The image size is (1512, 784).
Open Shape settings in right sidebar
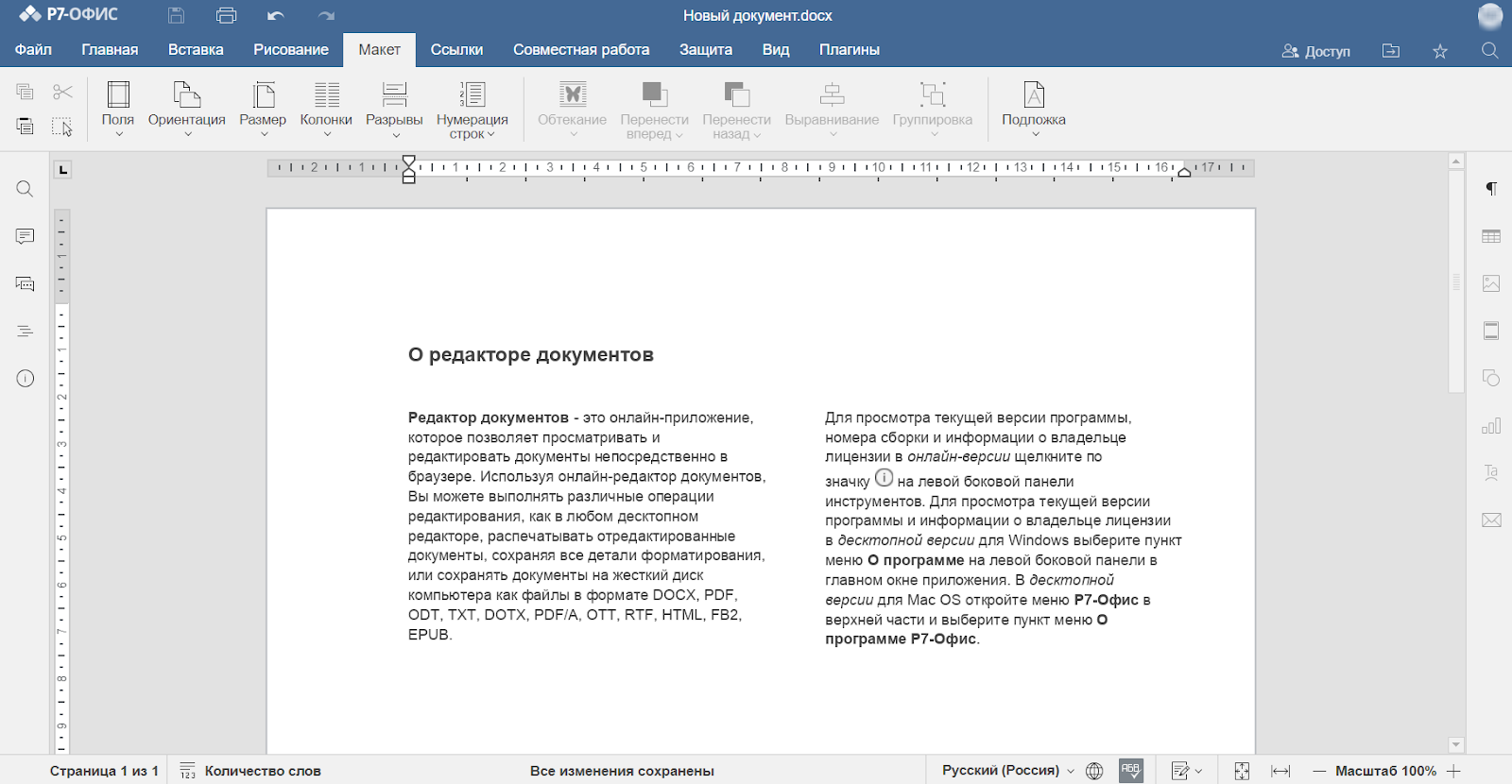pos(1491,378)
